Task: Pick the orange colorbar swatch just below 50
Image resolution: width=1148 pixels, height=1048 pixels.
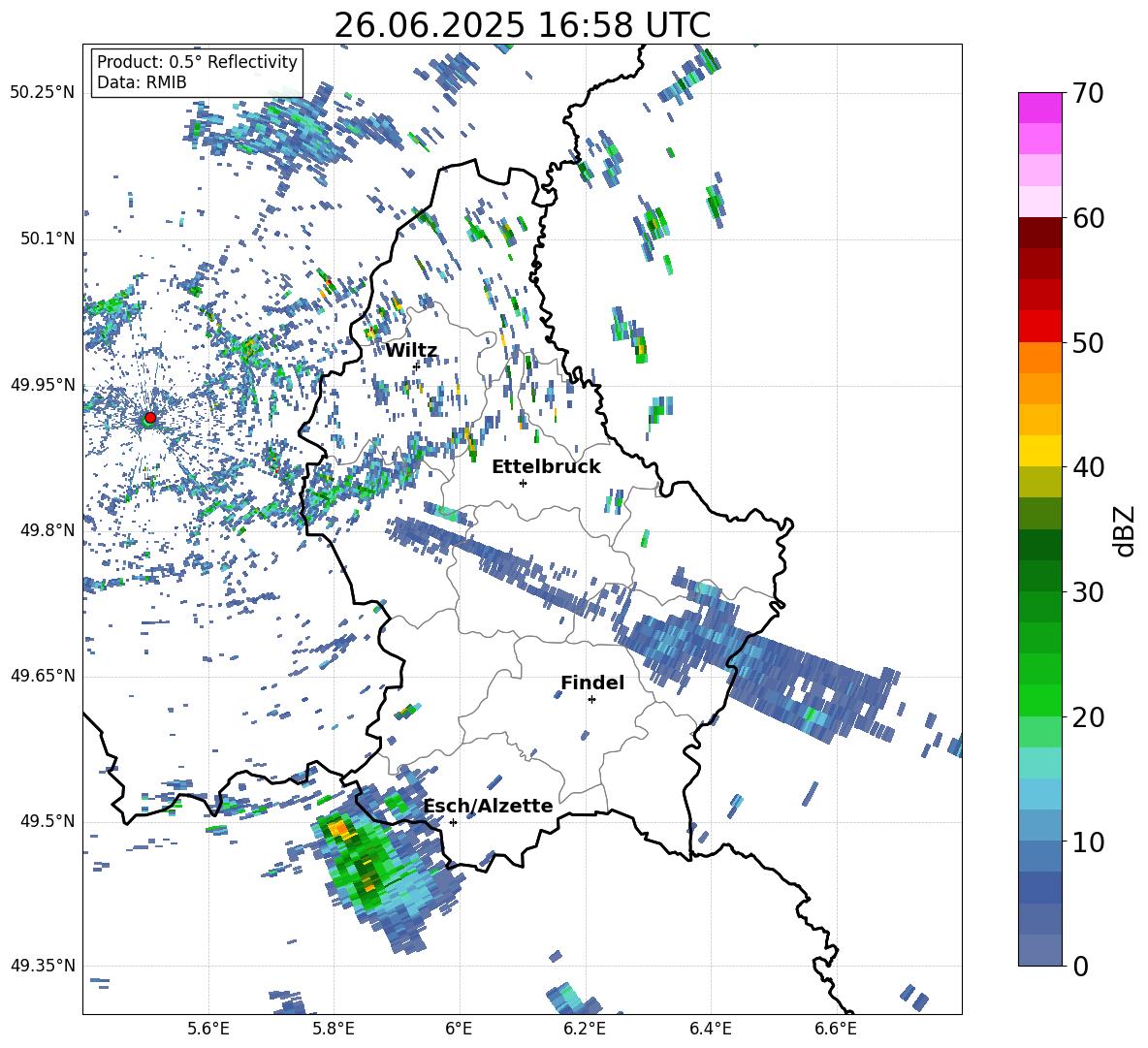Action: 1039,358
